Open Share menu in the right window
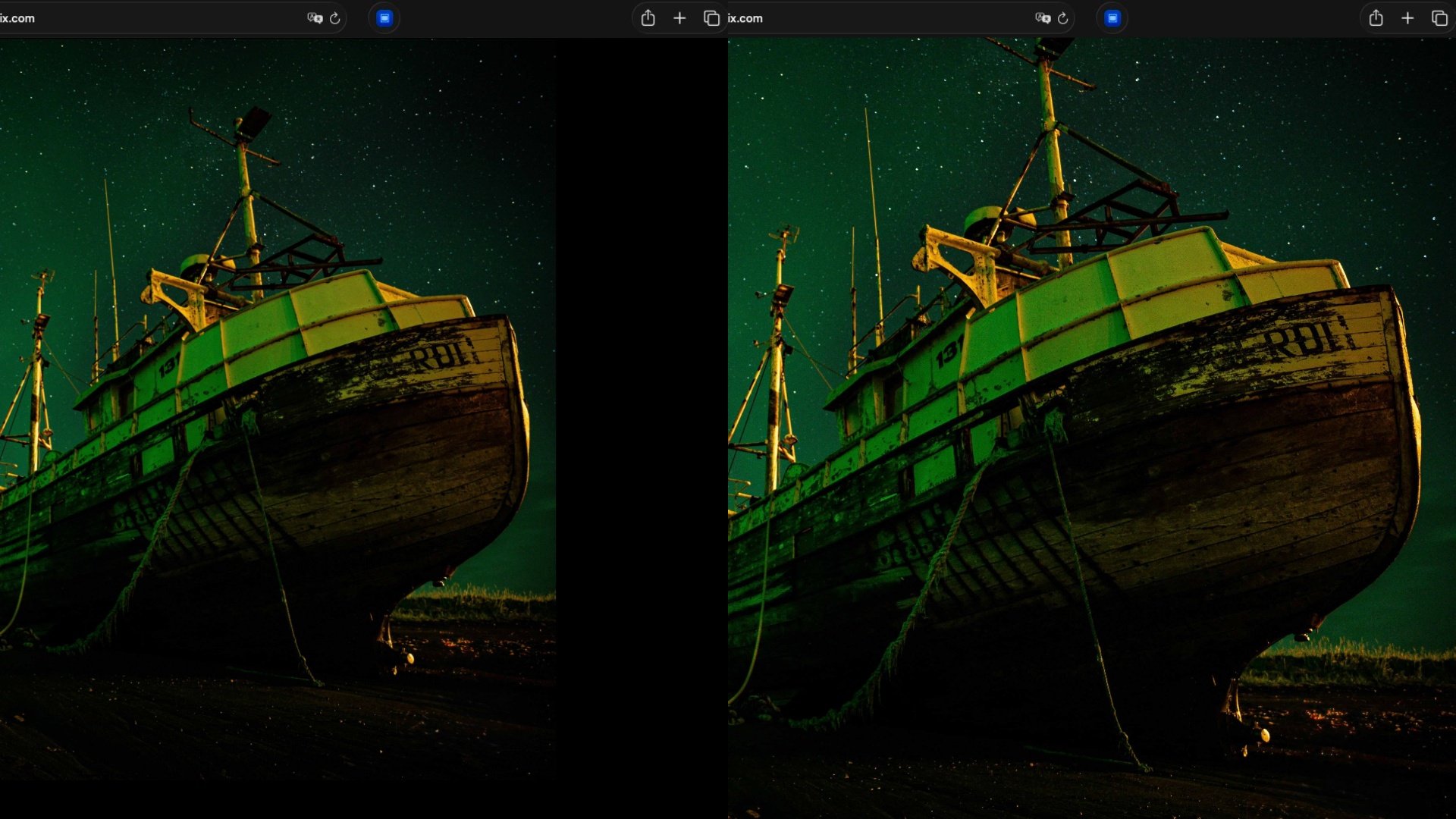This screenshot has width=1456, height=819. point(1376,18)
